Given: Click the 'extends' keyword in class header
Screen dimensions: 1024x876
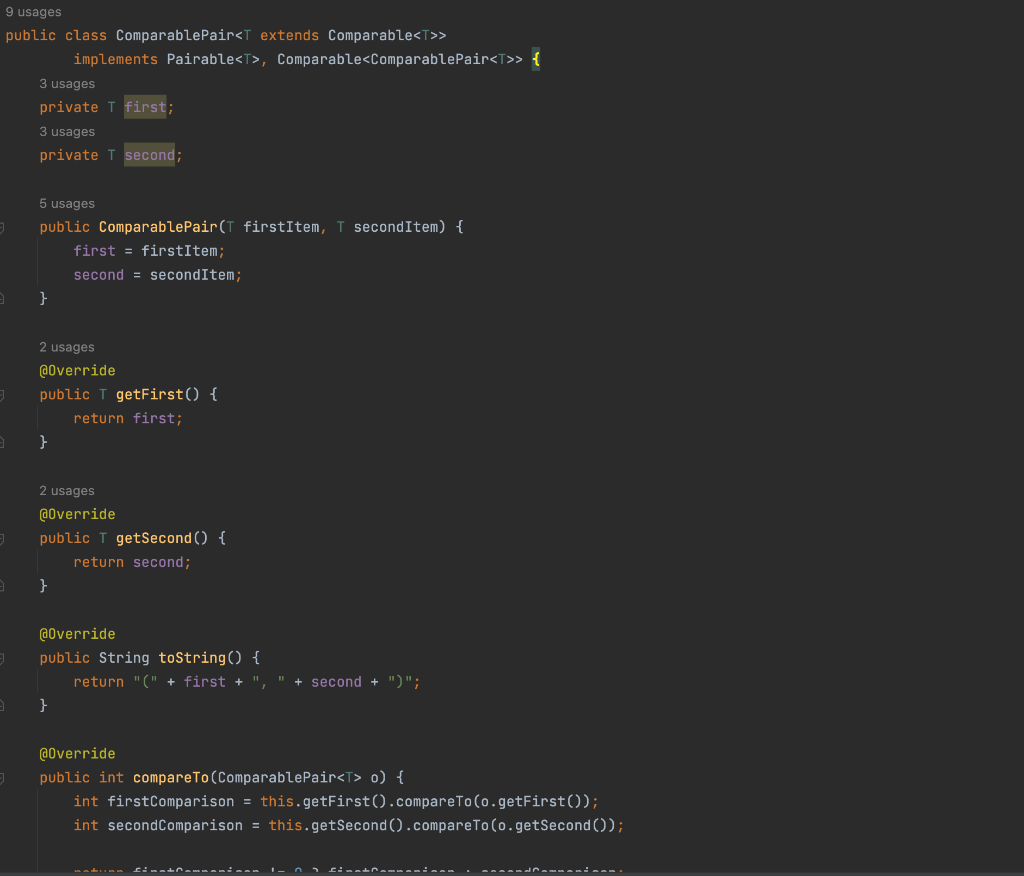Looking at the screenshot, I should tap(289, 35).
